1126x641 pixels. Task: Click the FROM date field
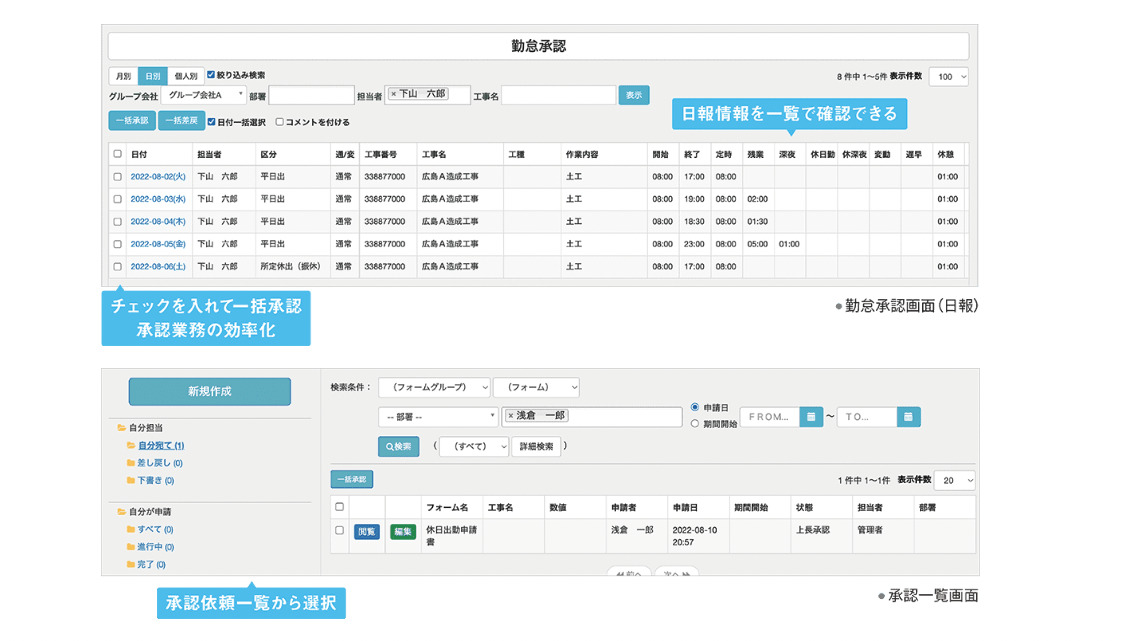tap(770, 416)
